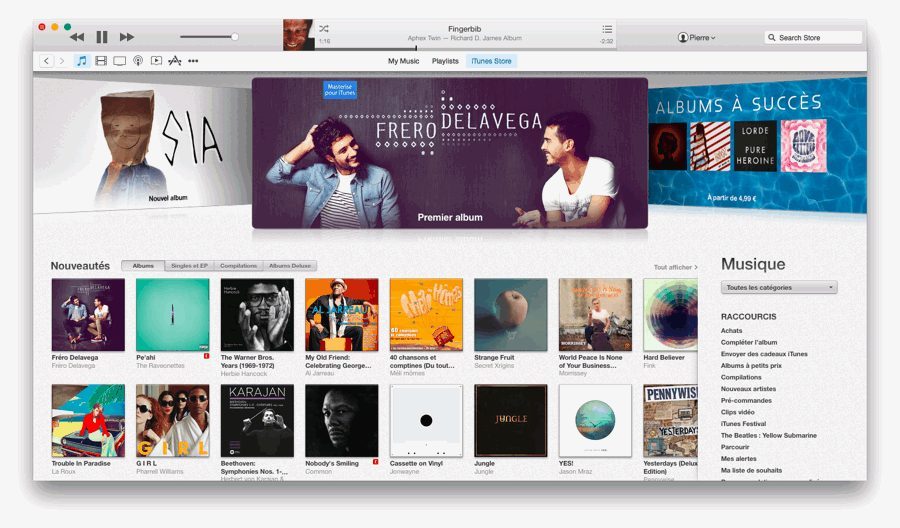The image size is (900, 528).
Task: Open the Pe'ahi album cover
Action: pyautogui.click(x=173, y=315)
